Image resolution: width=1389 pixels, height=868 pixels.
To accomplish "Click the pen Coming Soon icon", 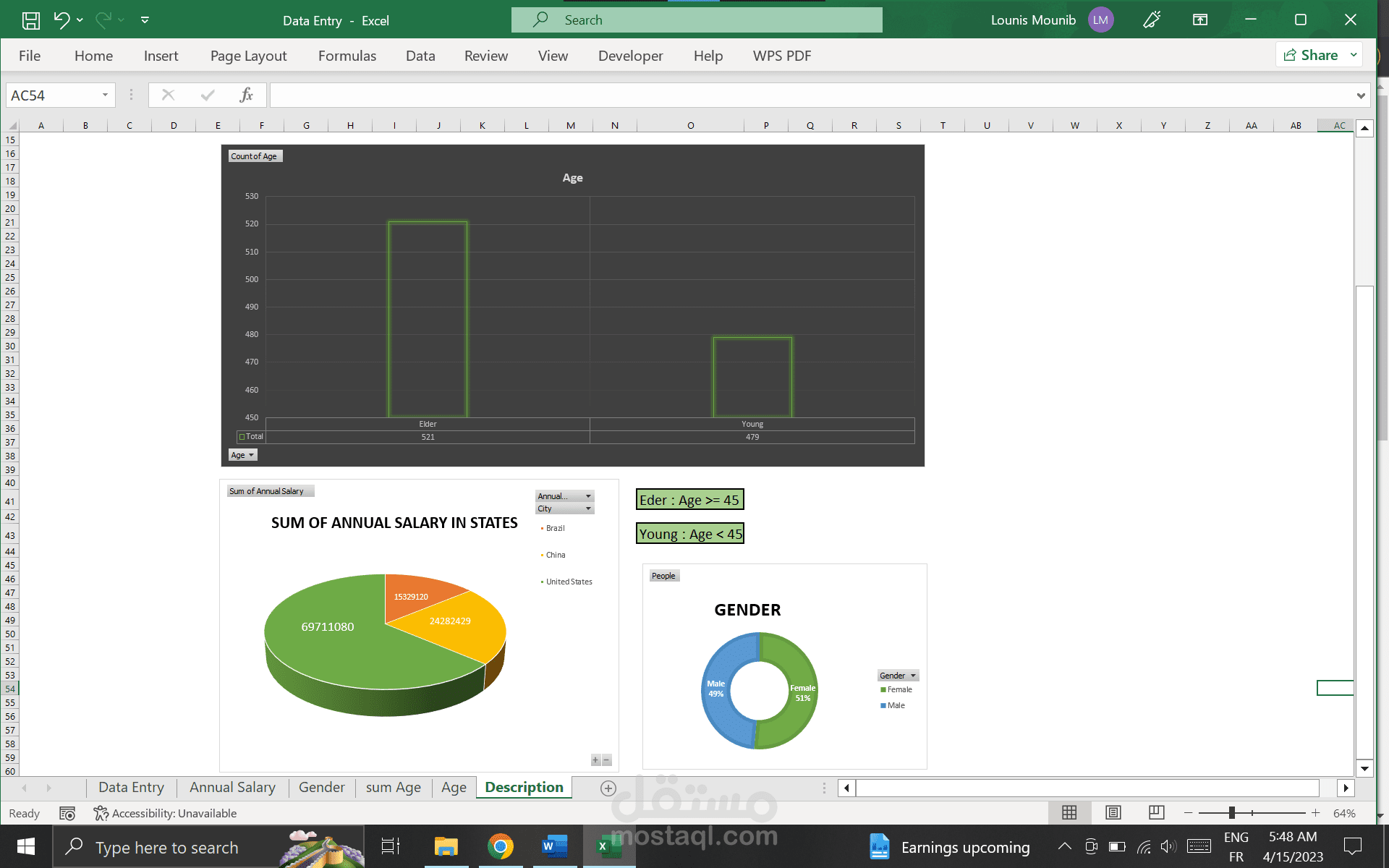I will coord(1152,20).
